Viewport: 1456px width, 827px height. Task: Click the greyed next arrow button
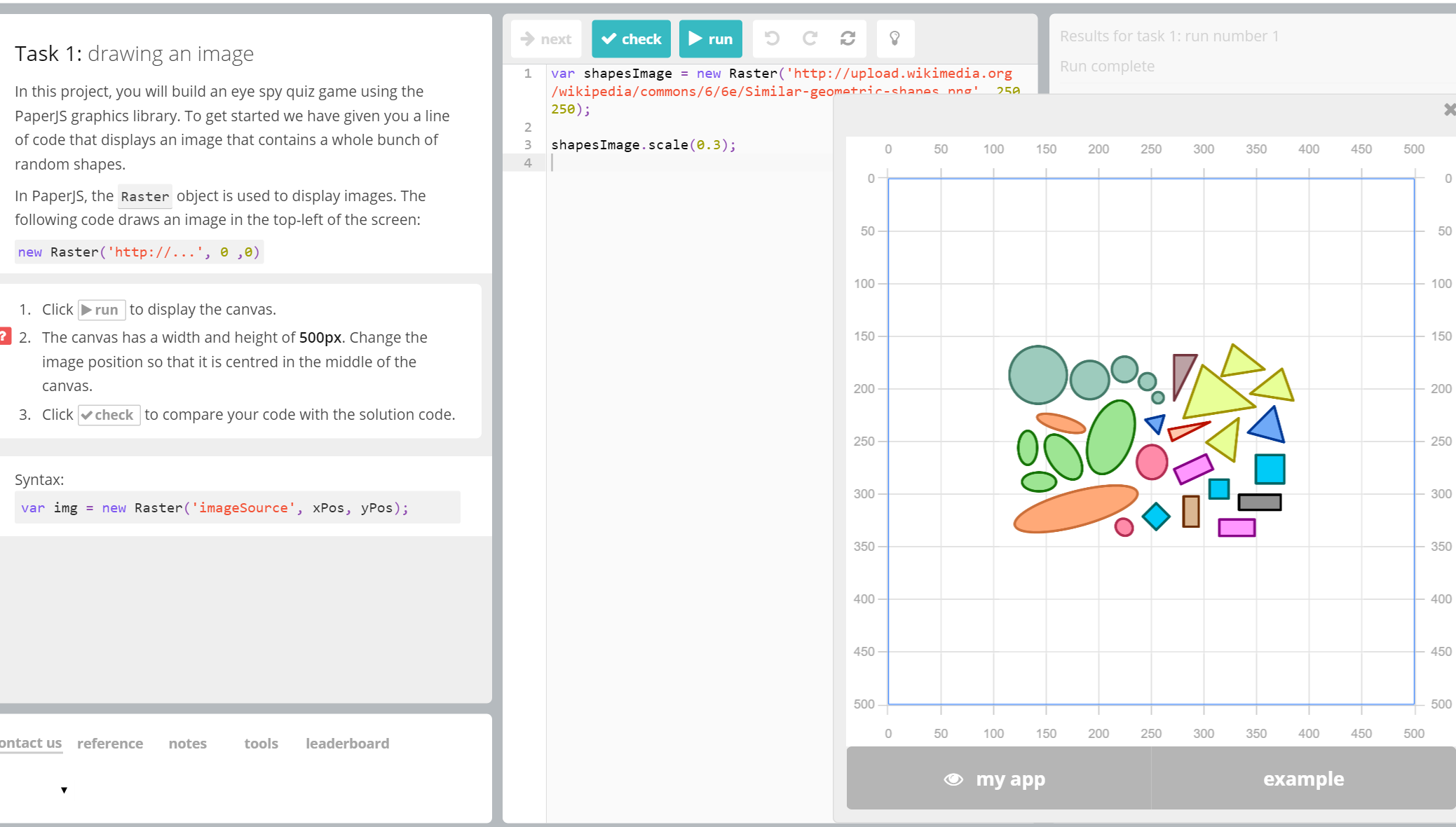pos(546,39)
